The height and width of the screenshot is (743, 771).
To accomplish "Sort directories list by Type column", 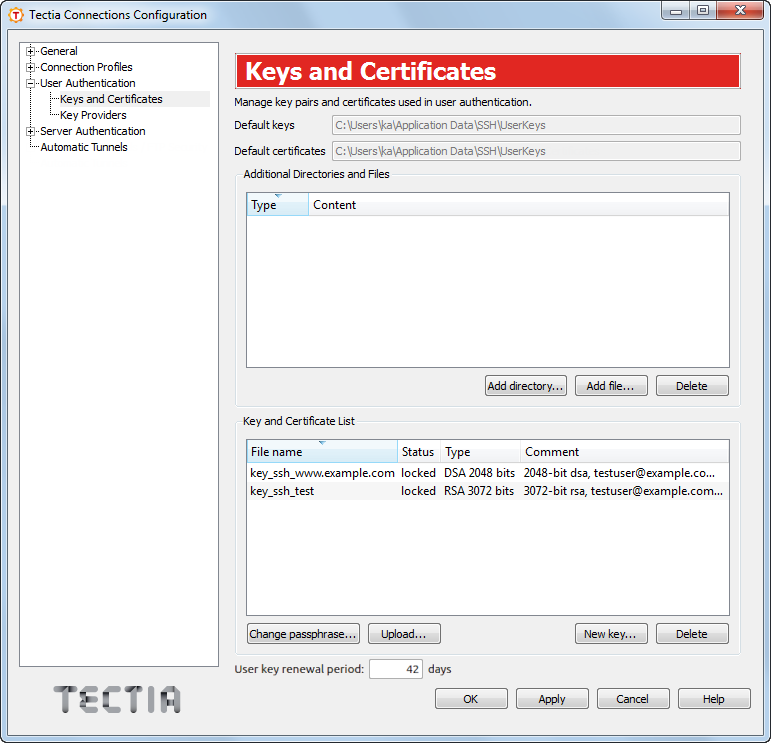I will pyautogui.click(x=277, y=205).
